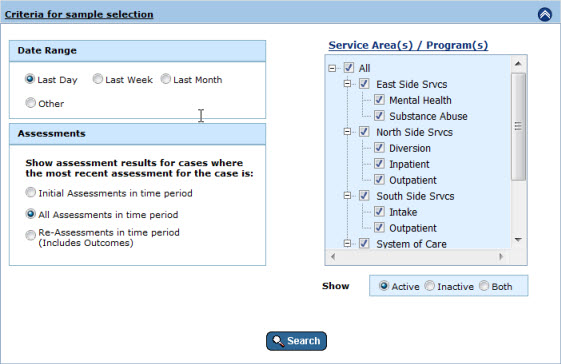The width and height of the screenshot is (561, 364).
Task: Open the Service Area(s) / Program(s) link
Action: tap(408, 45)
